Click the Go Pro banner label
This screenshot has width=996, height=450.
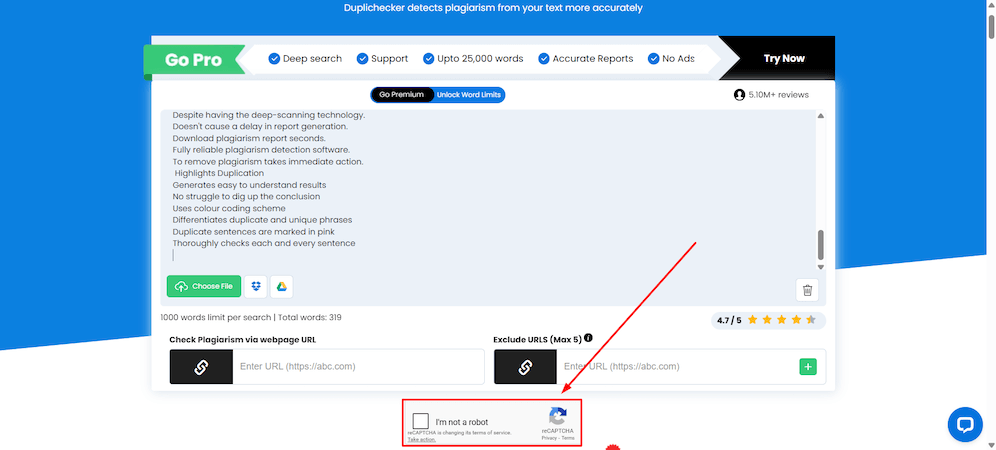pyautogui.click(x=193, y=60)
